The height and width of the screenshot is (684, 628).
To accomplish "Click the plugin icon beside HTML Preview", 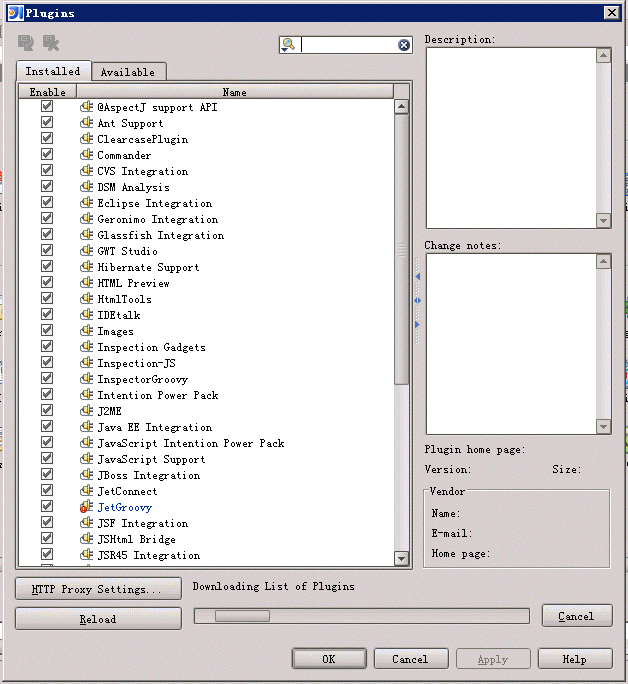I will tap(86, 283).
